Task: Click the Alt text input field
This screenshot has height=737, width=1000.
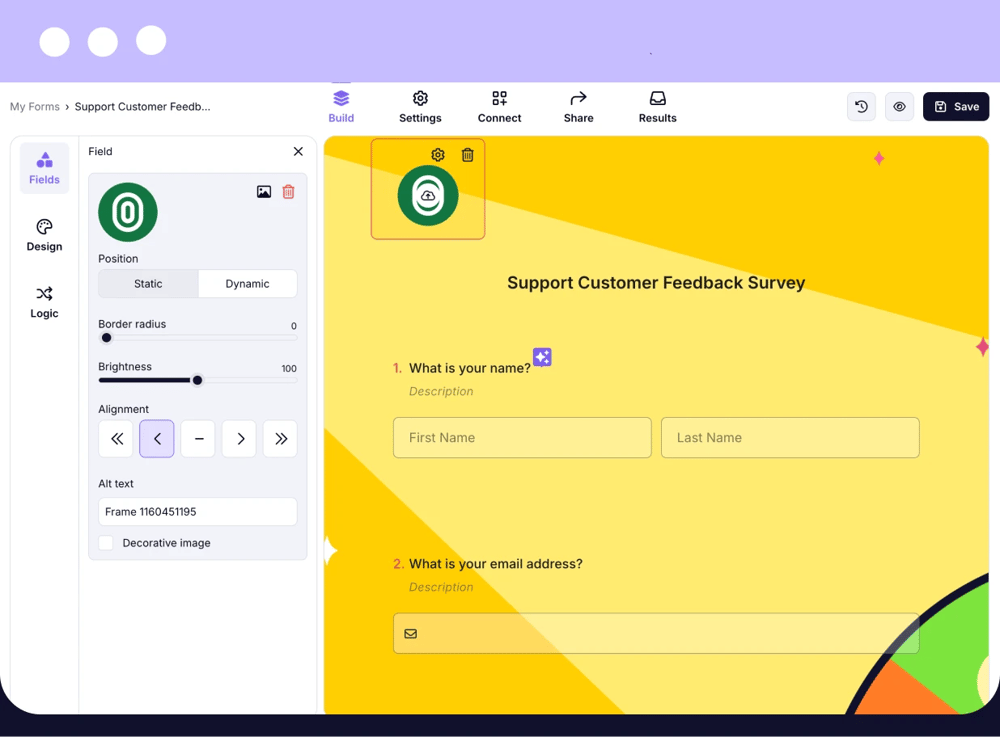Action: (x=197, y=511)
